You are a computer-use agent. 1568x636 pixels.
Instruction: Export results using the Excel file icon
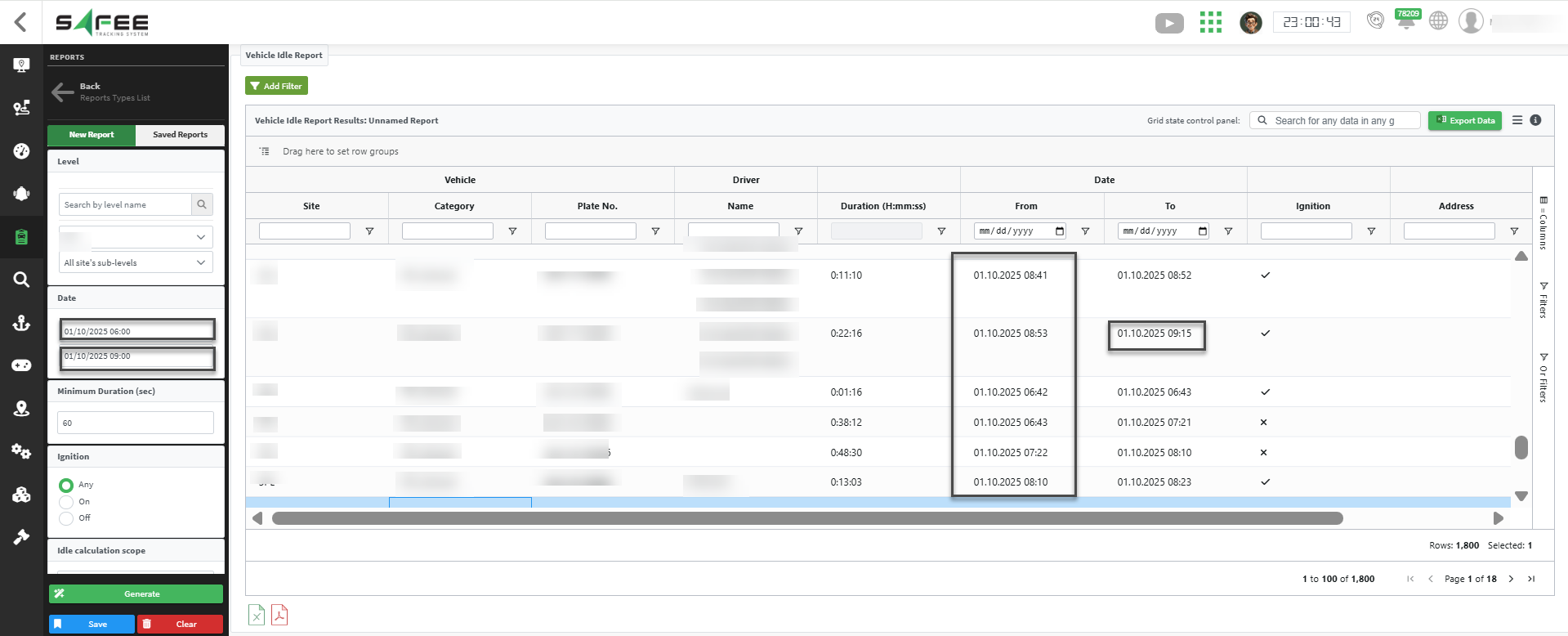pyautogui.click(x=257, y=615)
